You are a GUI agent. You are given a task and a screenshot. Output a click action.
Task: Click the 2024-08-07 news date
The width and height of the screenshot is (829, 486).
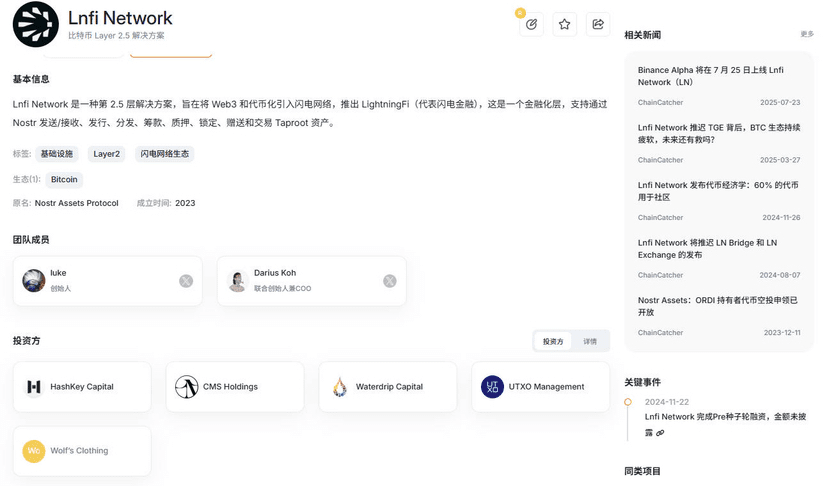point(780,275)
